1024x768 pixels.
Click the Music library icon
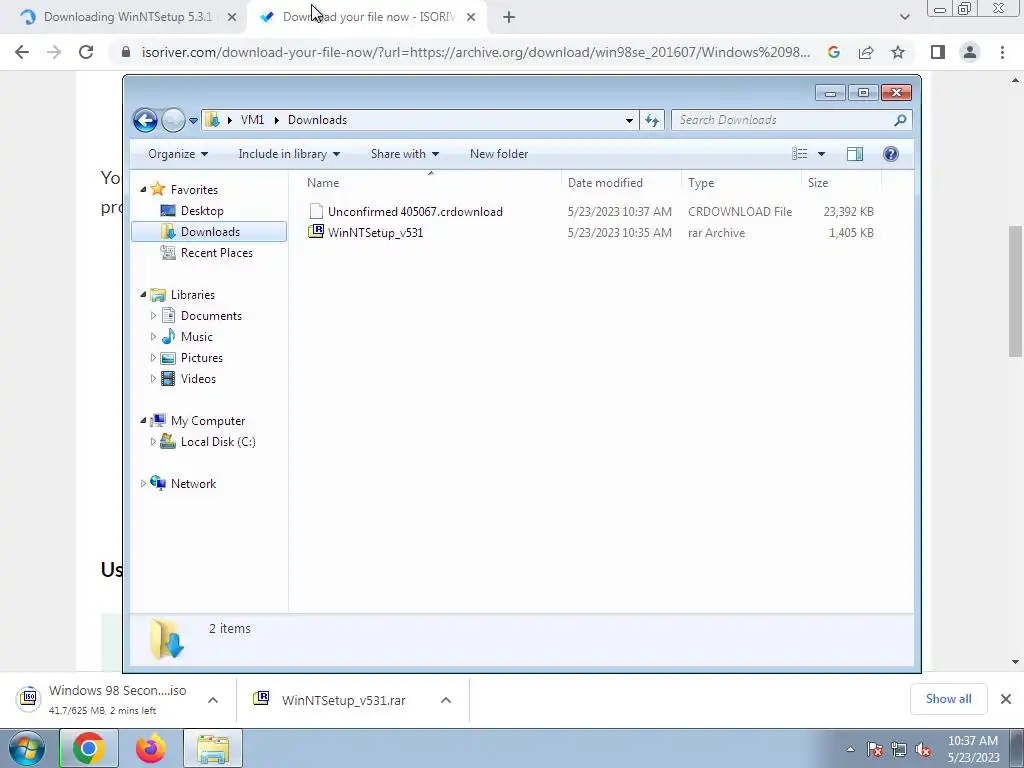pos(168,336)
